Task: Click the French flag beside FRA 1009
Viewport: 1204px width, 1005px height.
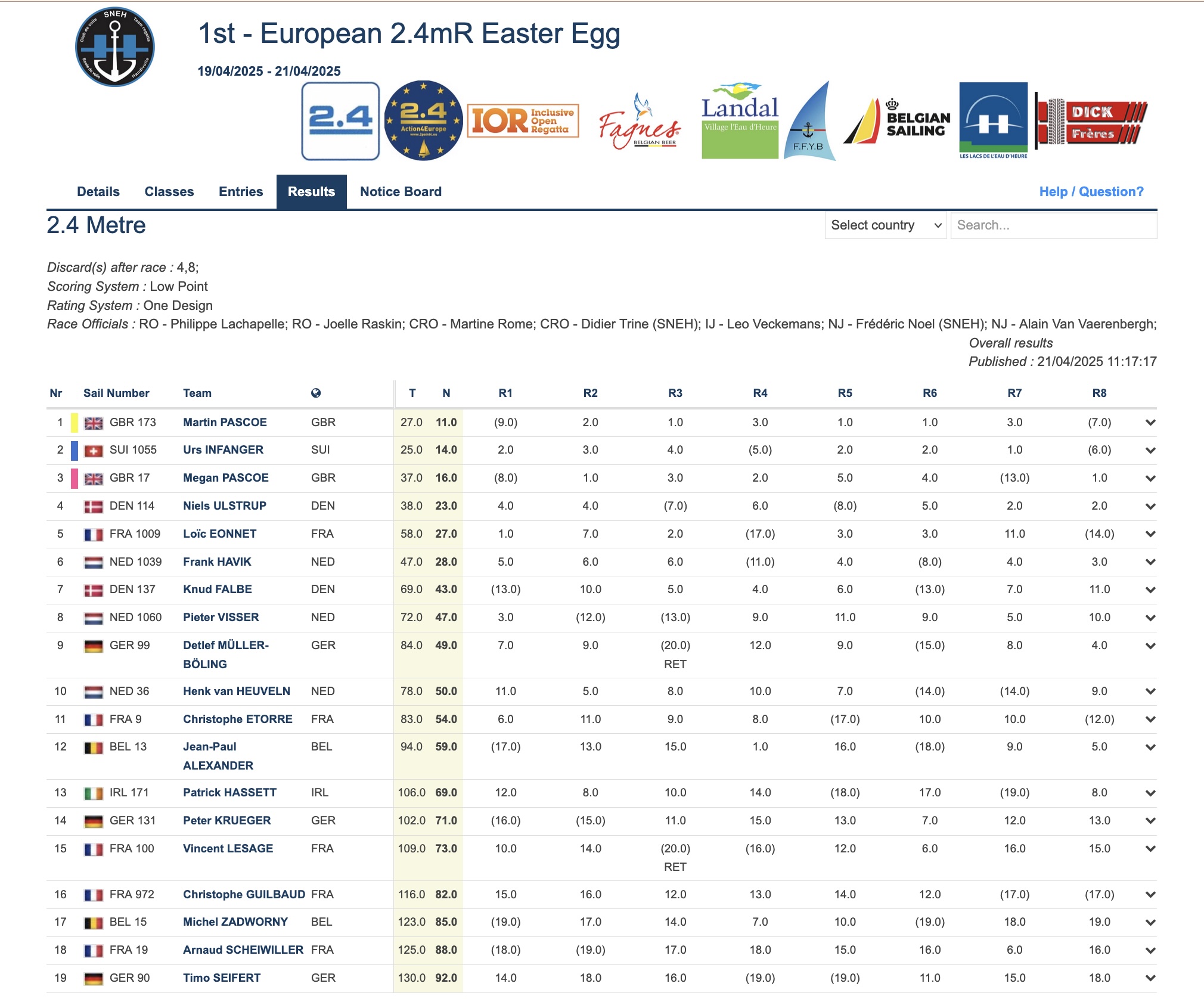Action: pyautogui.click(x=94, y=535)
